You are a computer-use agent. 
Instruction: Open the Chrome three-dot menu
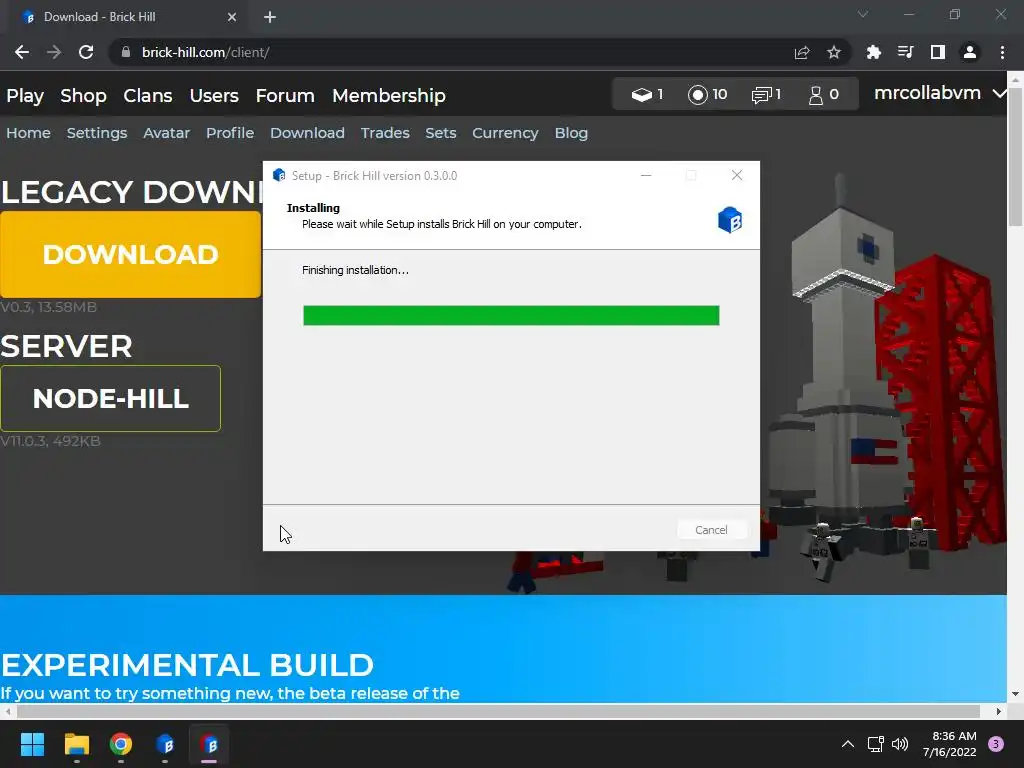[x=1002, y=52]
